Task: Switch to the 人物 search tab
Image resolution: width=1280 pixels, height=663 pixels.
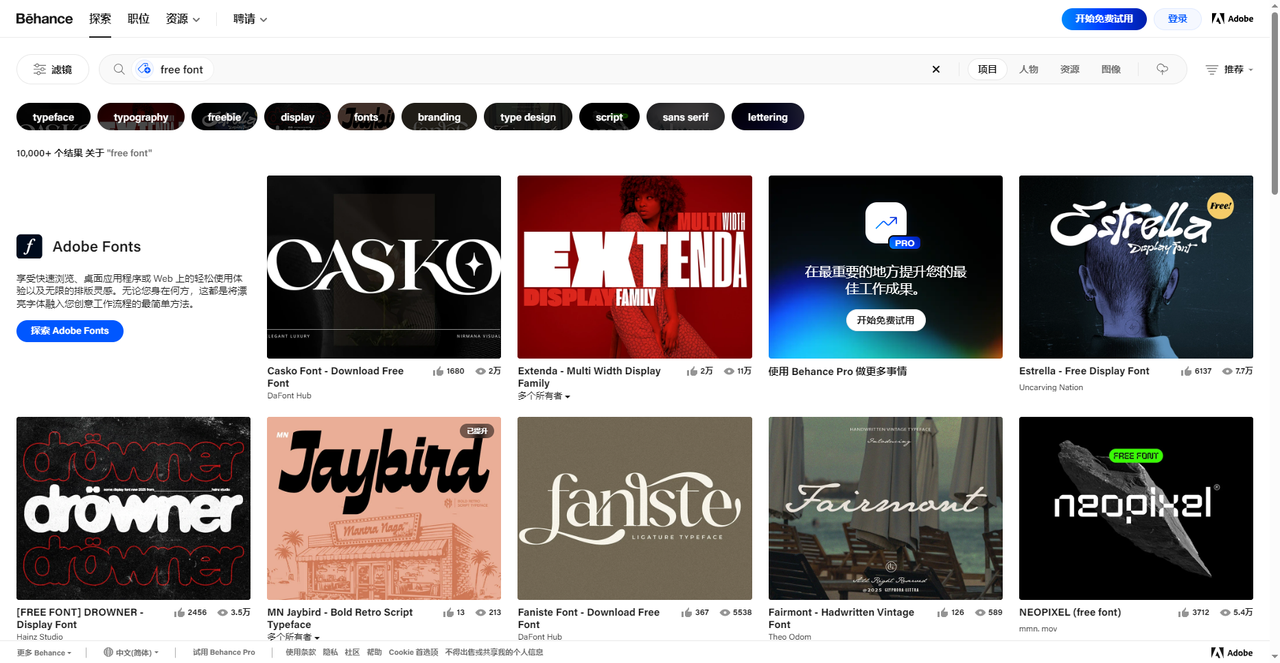Action: pos(1028,69)
